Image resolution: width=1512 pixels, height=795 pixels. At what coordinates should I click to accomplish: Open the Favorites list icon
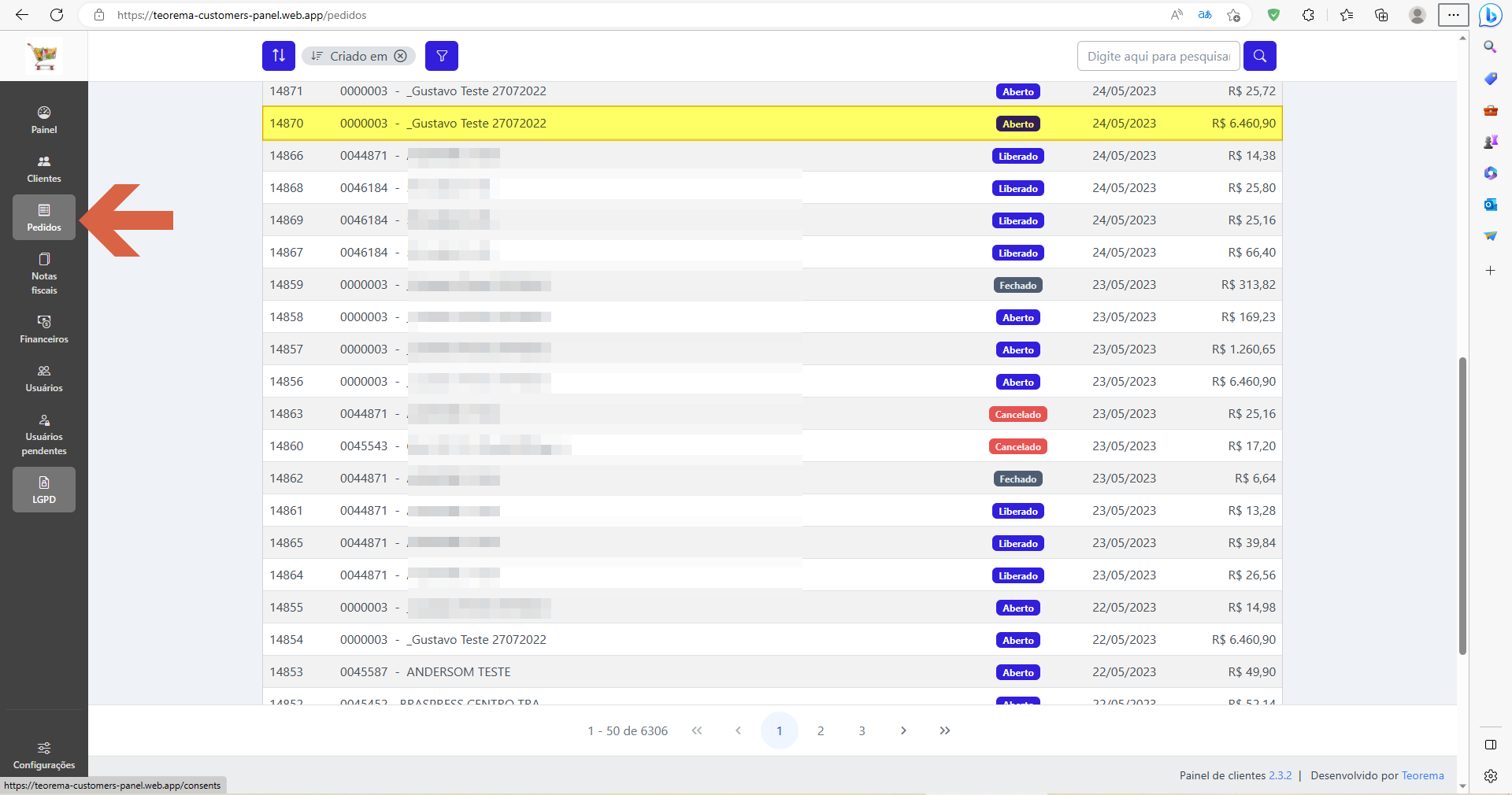tap(1347, 15)
